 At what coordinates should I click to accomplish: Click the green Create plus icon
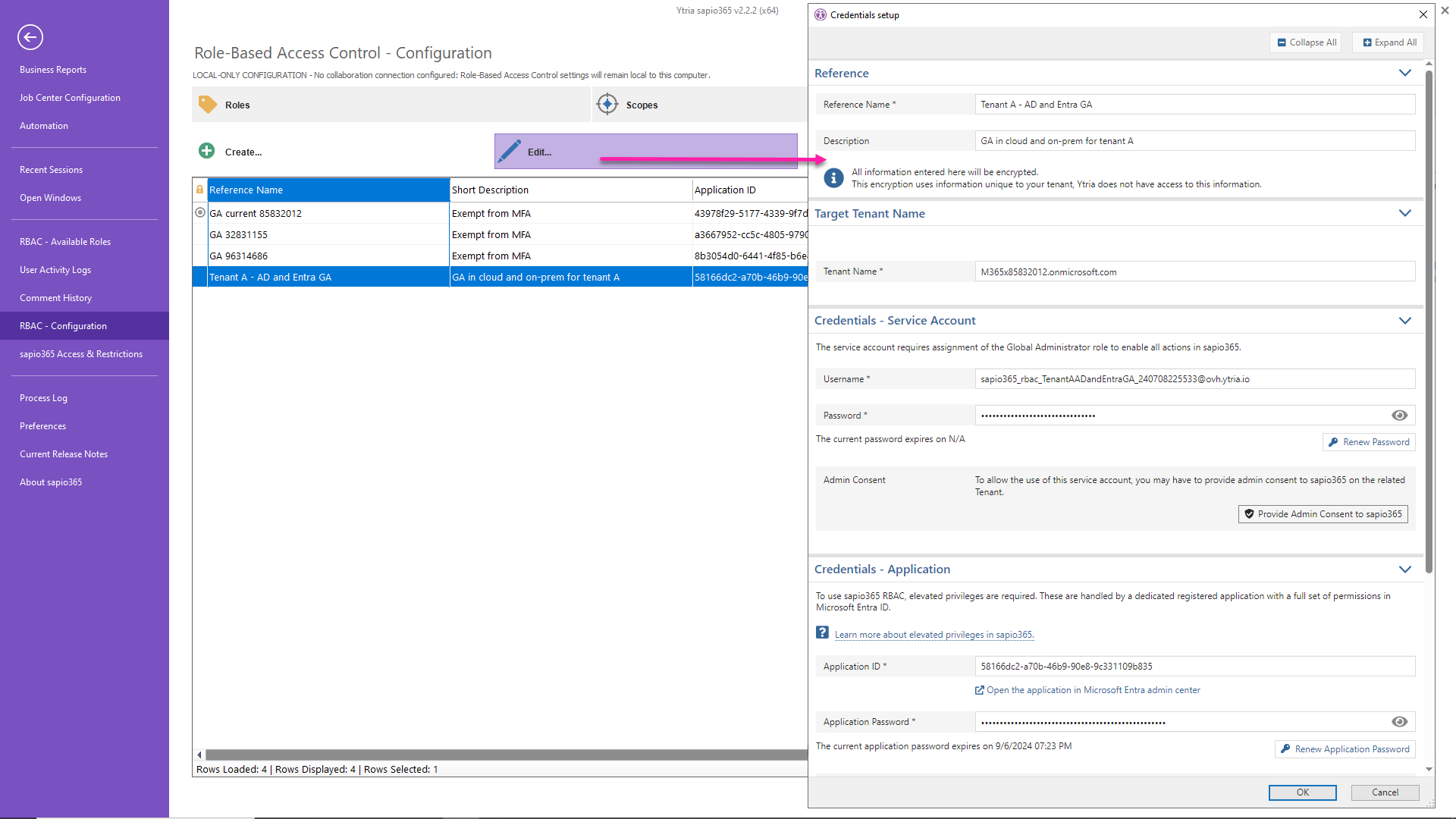[x=206, y=151]
